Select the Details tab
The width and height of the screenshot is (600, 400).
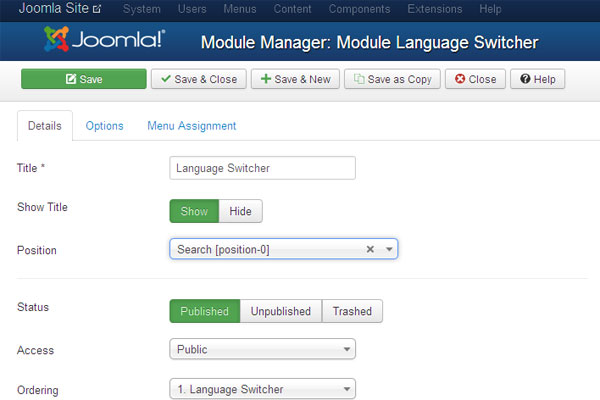(45, 126)
